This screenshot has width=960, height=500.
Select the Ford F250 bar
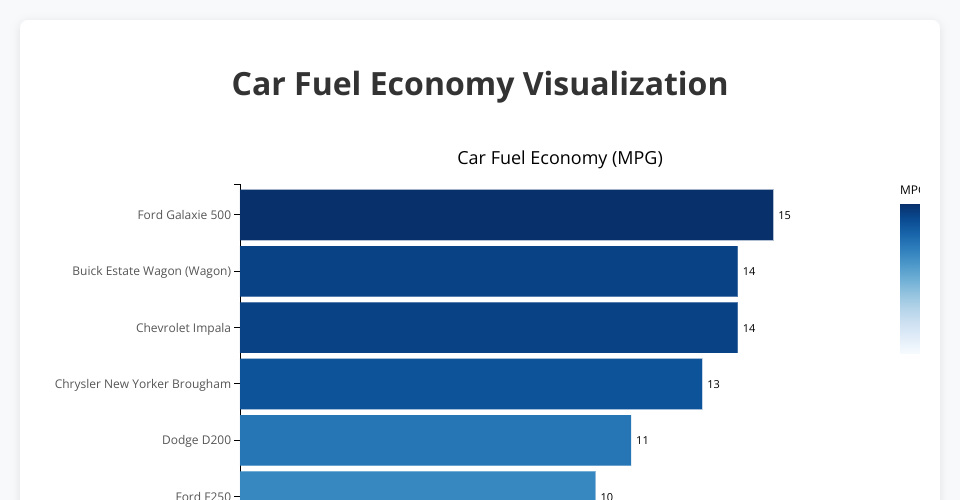click(418, 486)
